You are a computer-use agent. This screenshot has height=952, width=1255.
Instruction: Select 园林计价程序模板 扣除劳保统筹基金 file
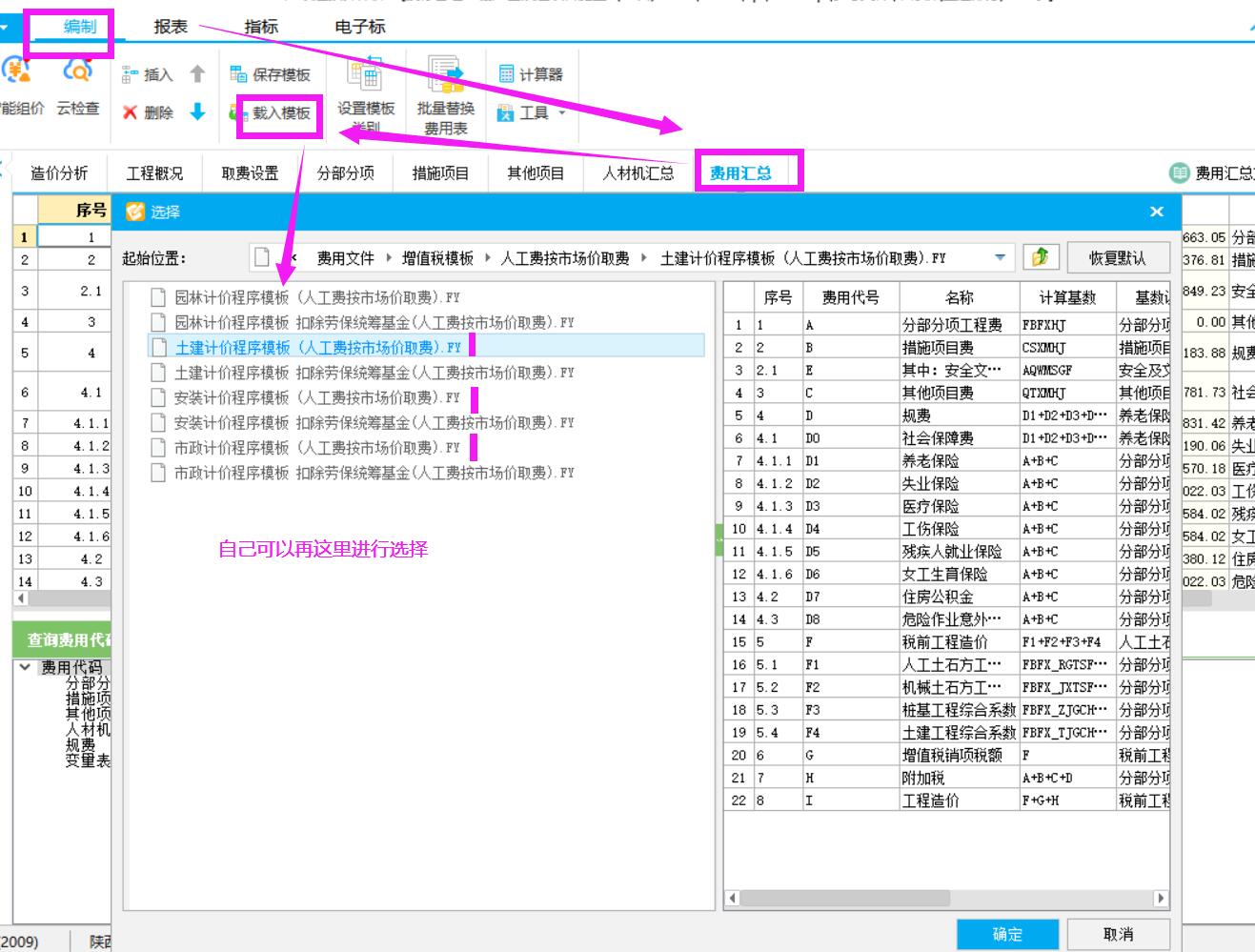[x=374, y=322]
